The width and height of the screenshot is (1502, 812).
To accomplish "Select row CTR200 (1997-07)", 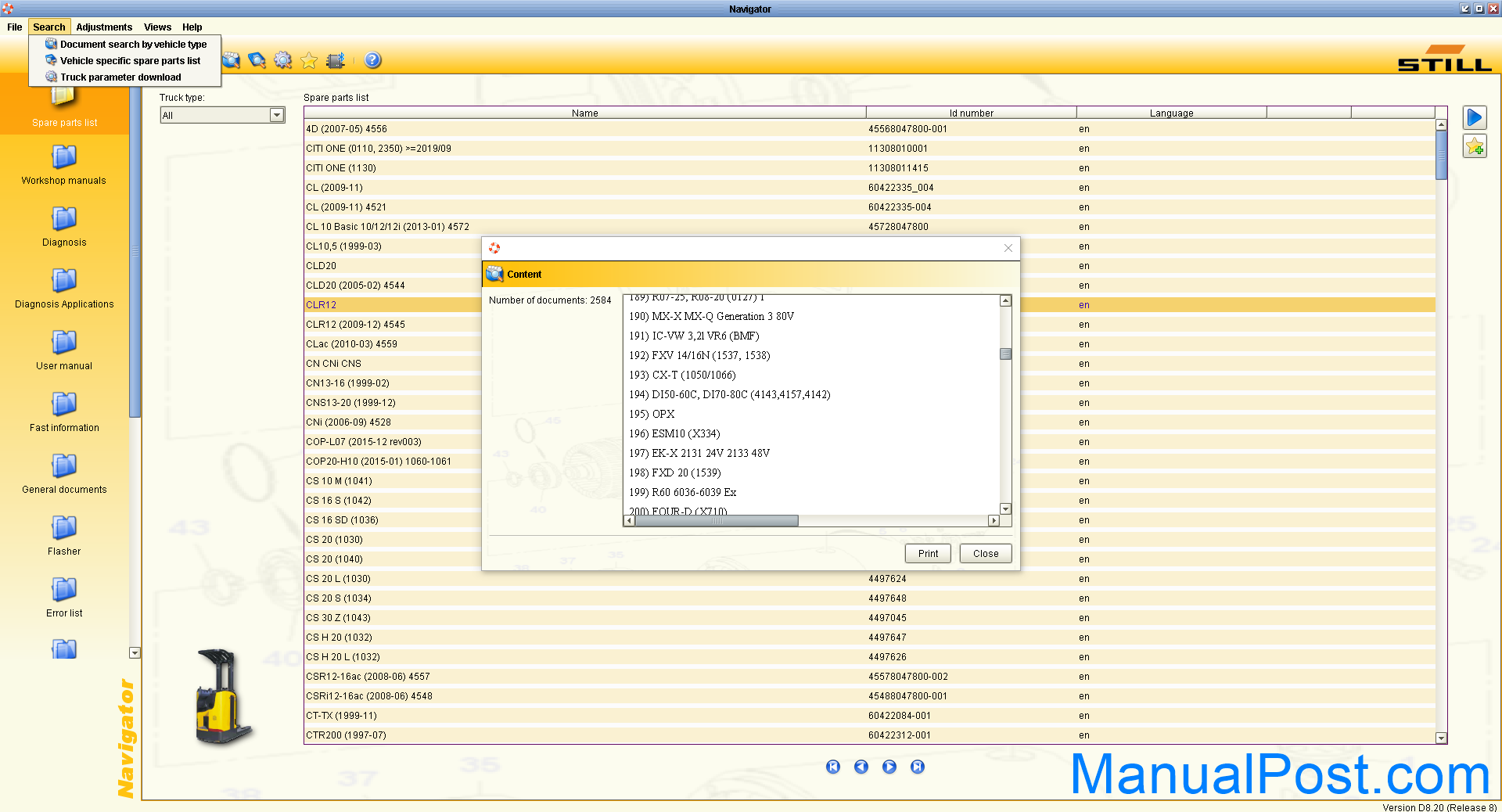I will [x=870, y=735].
